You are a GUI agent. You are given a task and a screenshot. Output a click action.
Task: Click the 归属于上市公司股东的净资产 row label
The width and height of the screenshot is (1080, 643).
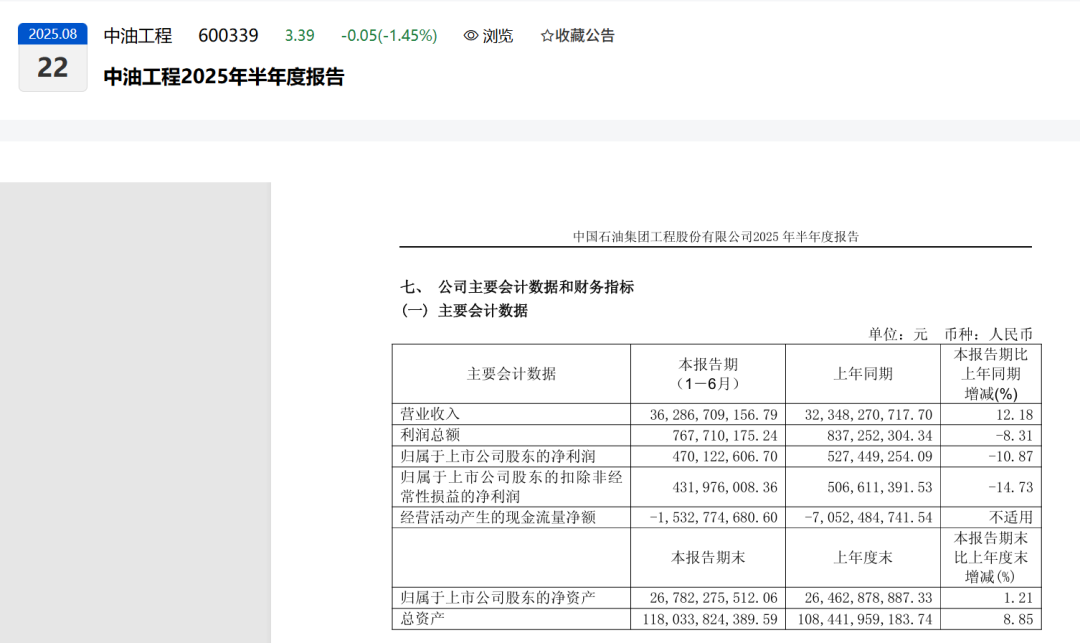point(498,598)
